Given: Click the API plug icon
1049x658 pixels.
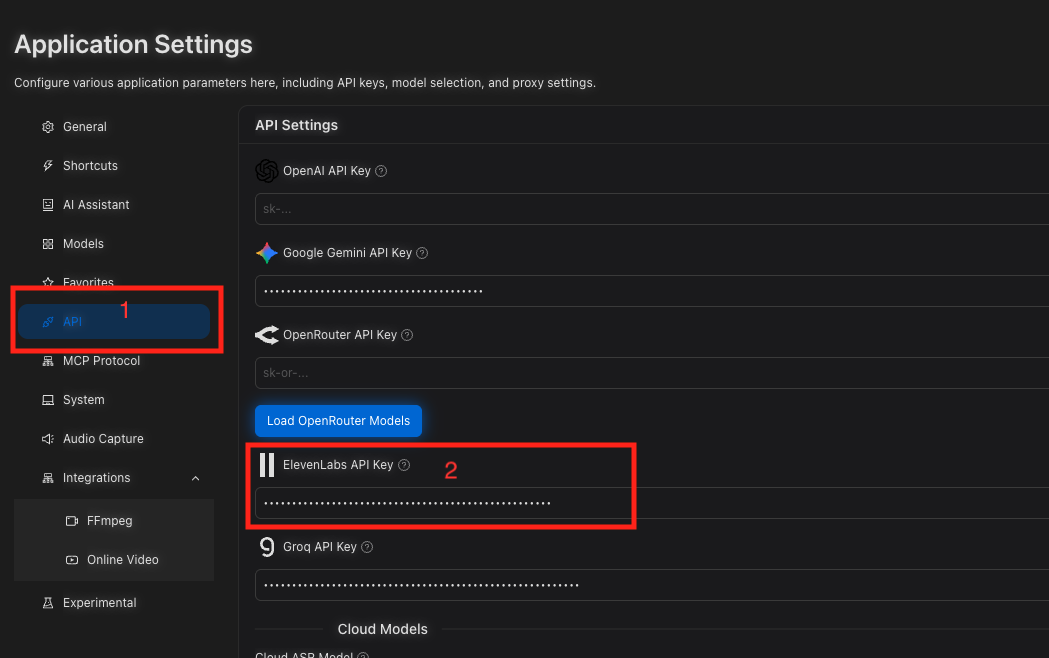Looking at the screenshot, I should pos(48,322).
